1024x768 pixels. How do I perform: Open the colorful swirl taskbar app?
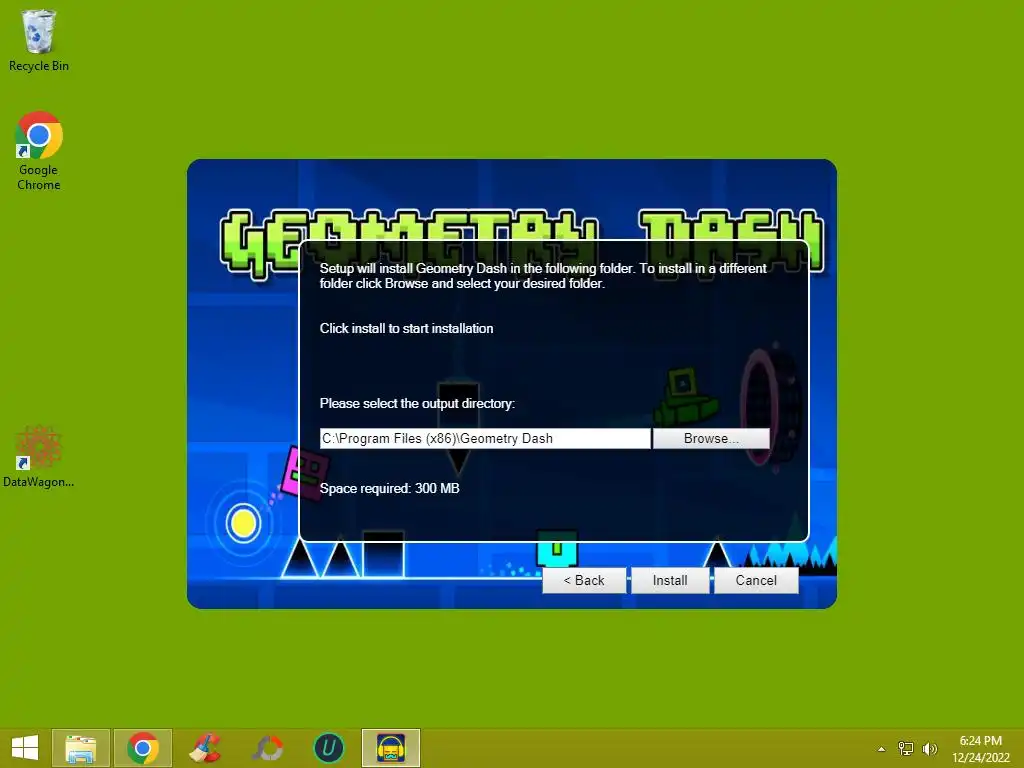click(268, 748)
